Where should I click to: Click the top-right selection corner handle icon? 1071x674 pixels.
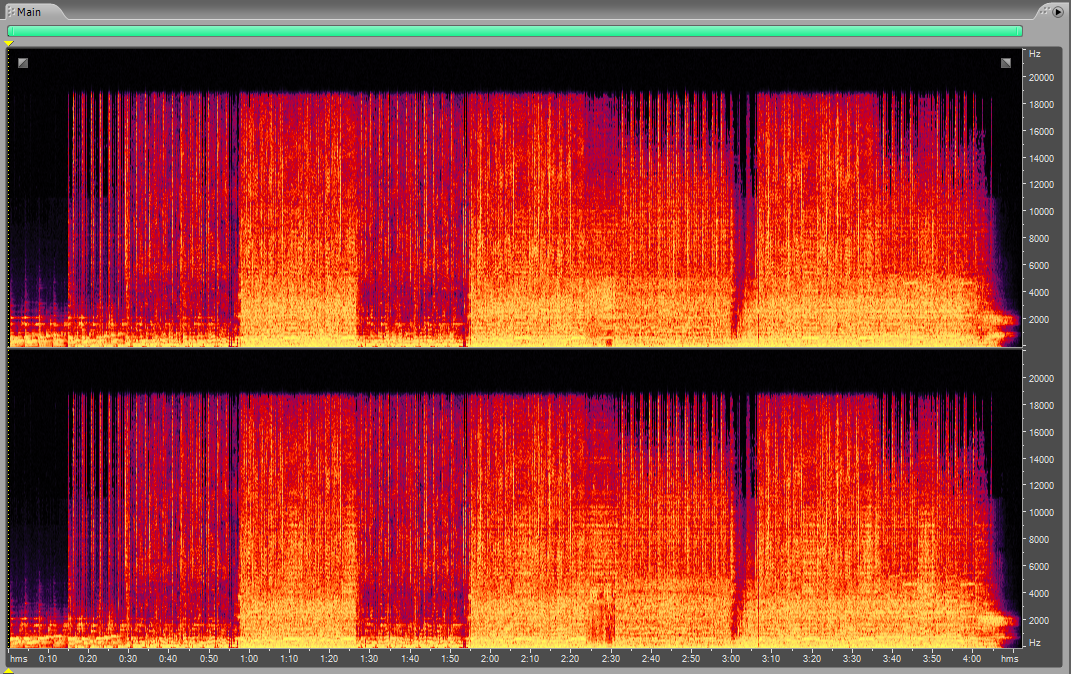pos(1006,63)
